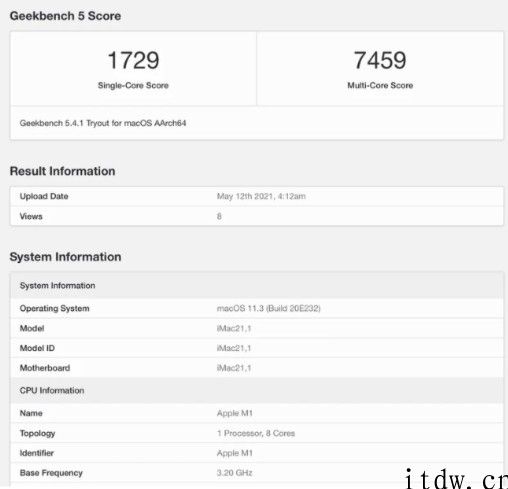Click the iMac21,1 value in Motherboard row
The height and width of the screenshot is (489, 508).
point(234,368)
